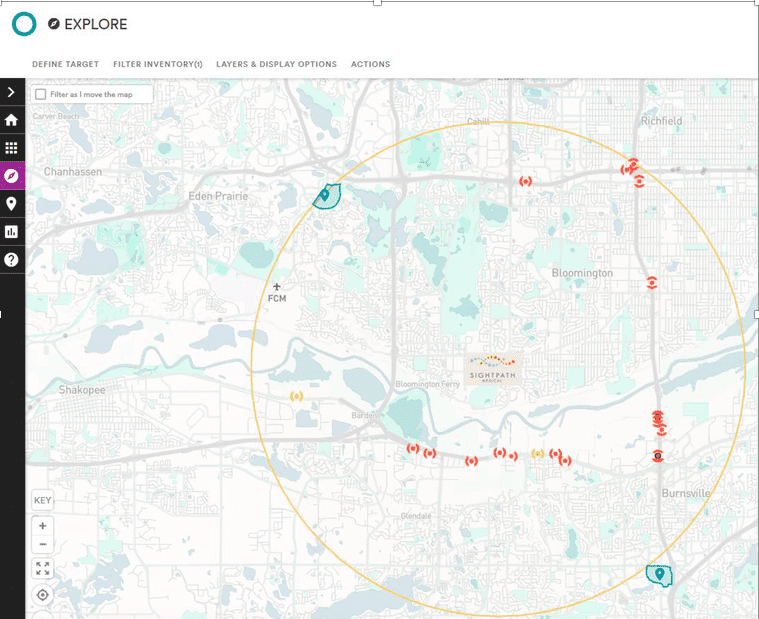Open the Filter Inventory(1) menu
Image resolution: width=759 pixels, height=619 pixels.
pyautogui.click(x=157, y=64)
